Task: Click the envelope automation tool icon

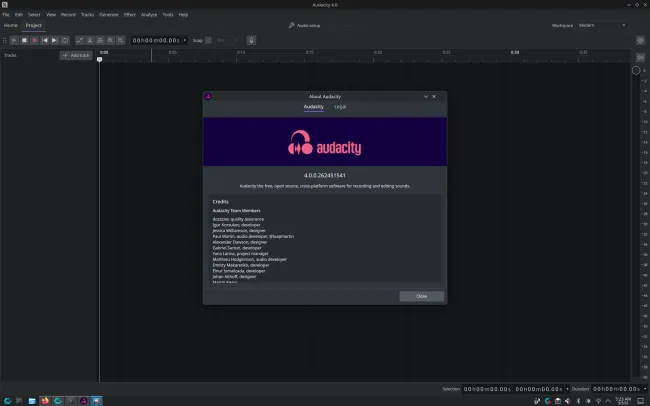Action: tap(80, 40)
